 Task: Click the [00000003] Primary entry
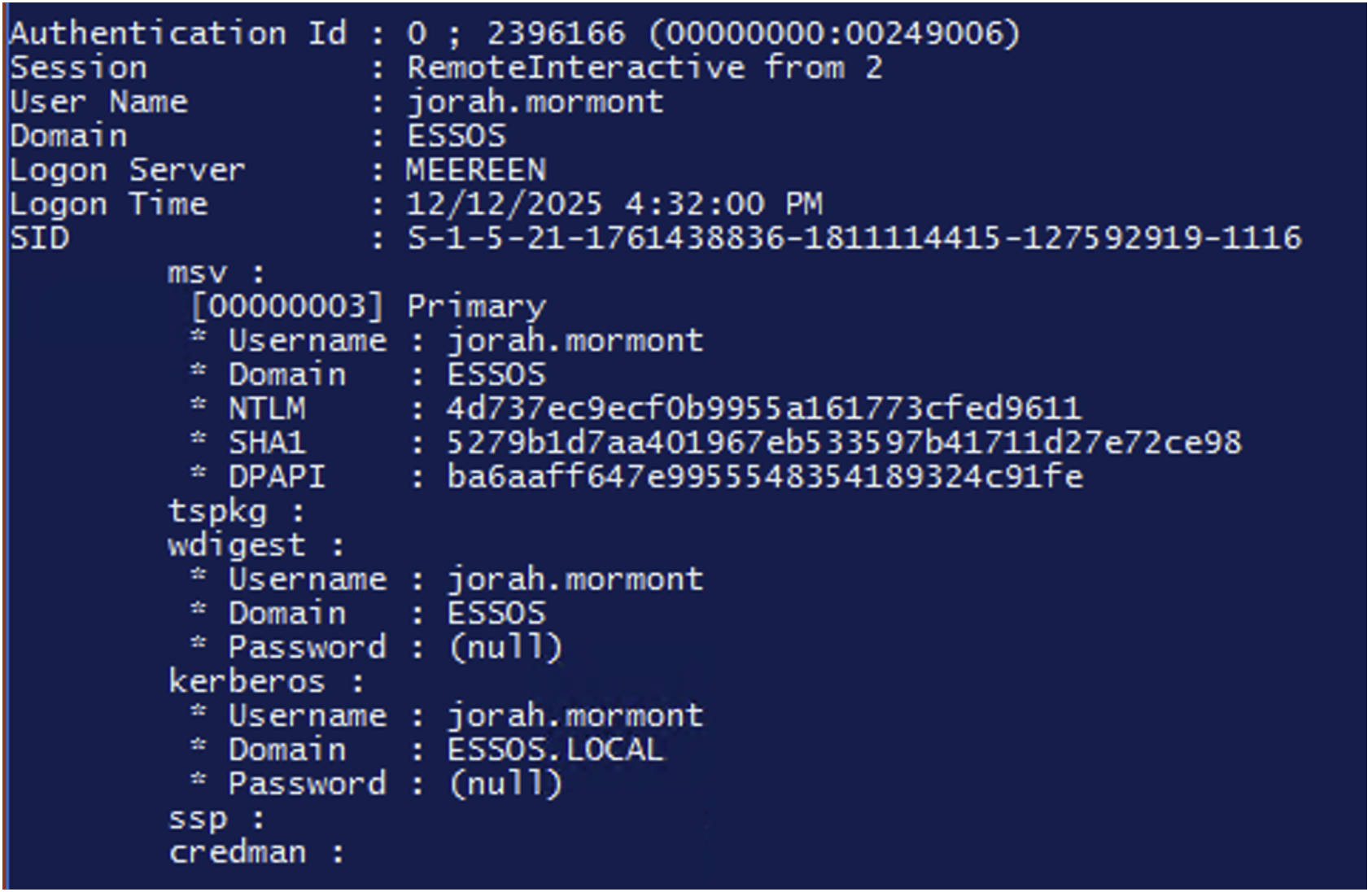tap(368, 307)
